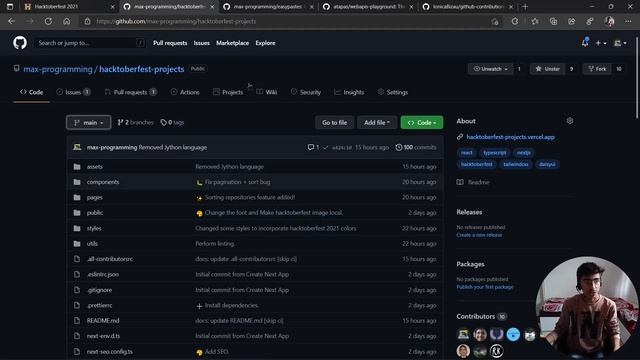This screenshot has width=640, height=360.
Task: Open the Unwatch dropdown
Action: [x=490, y=69]
